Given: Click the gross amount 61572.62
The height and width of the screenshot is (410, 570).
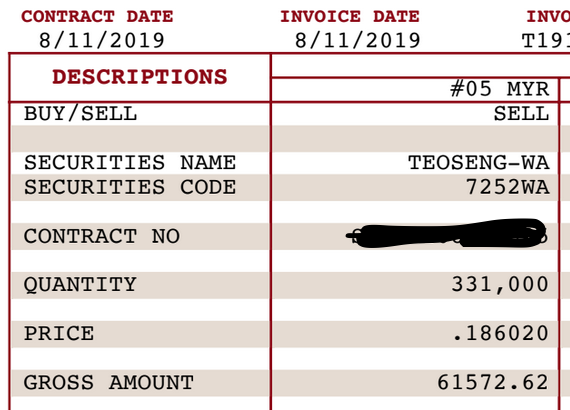Looking at the screenshot, I should tap(493, 382).
